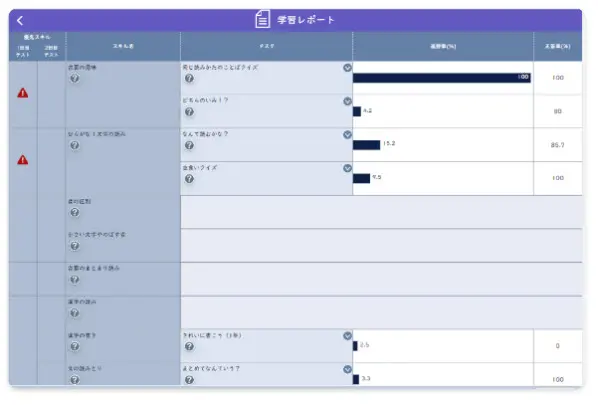The width and height of the screenshot is (598, 405).
Task: Expand the きれいに書こう(1年) task details
Action: [x=347, y=336]
